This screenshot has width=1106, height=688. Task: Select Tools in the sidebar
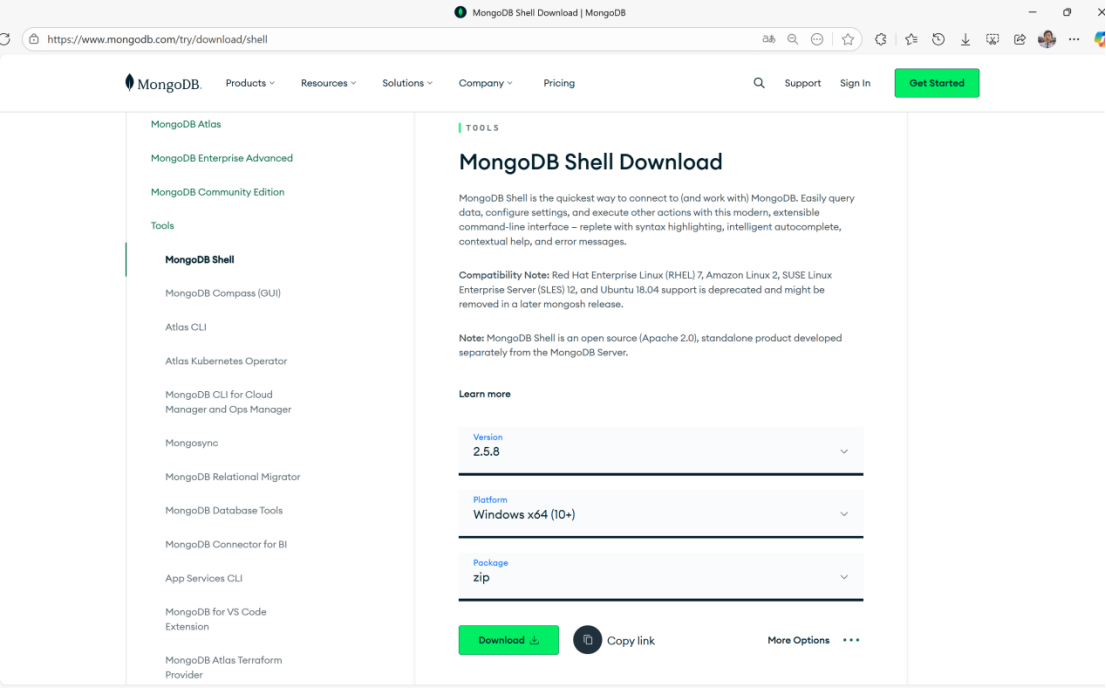(x=162, y=226)
